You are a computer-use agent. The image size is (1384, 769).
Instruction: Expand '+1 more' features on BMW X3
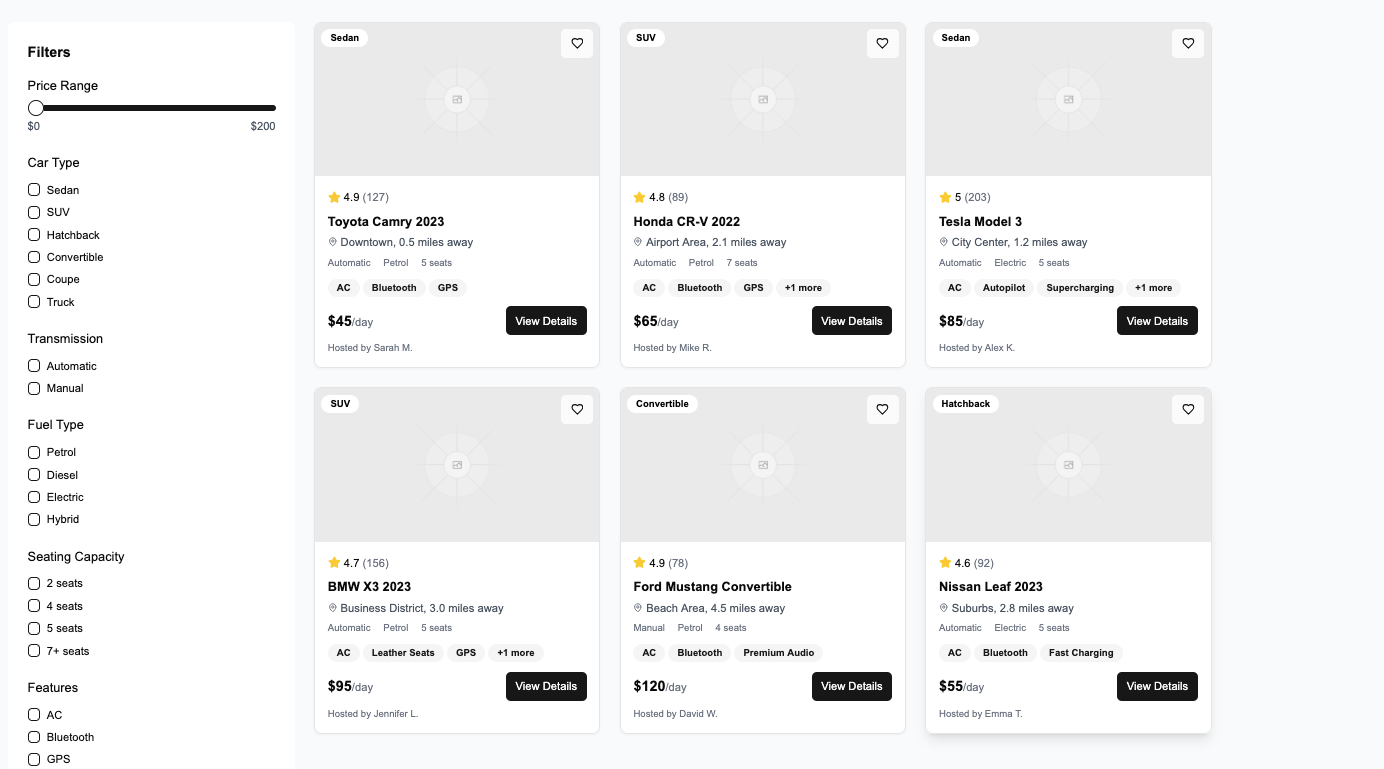coord(516,653)
